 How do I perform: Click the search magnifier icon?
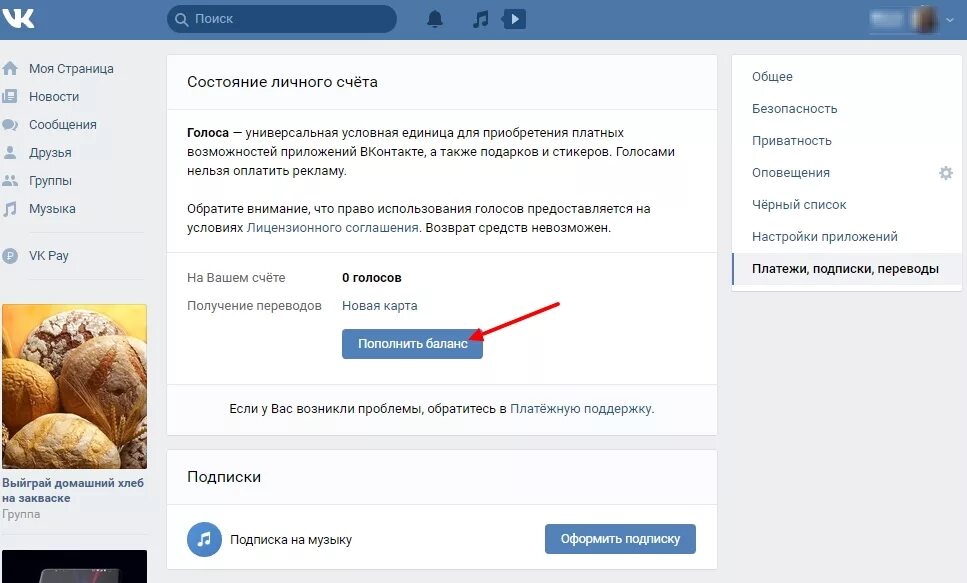pyautogui.click(x=181, y=20)
